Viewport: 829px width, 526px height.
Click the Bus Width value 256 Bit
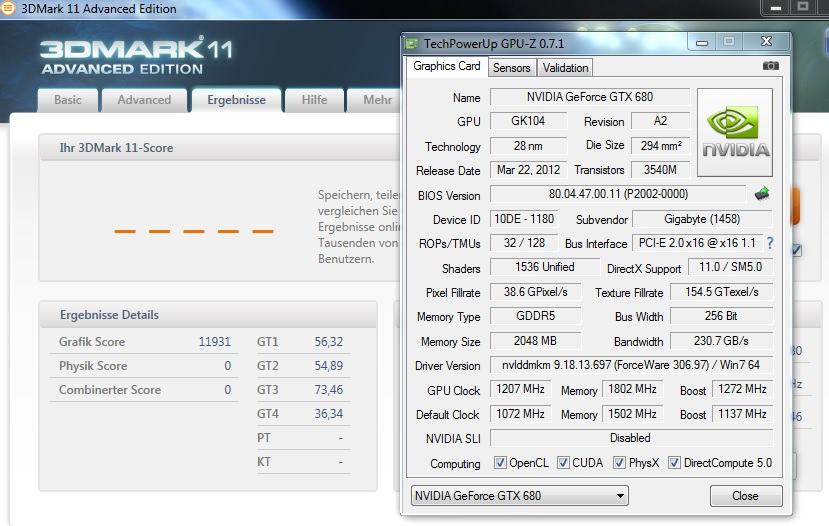(722, 316)
